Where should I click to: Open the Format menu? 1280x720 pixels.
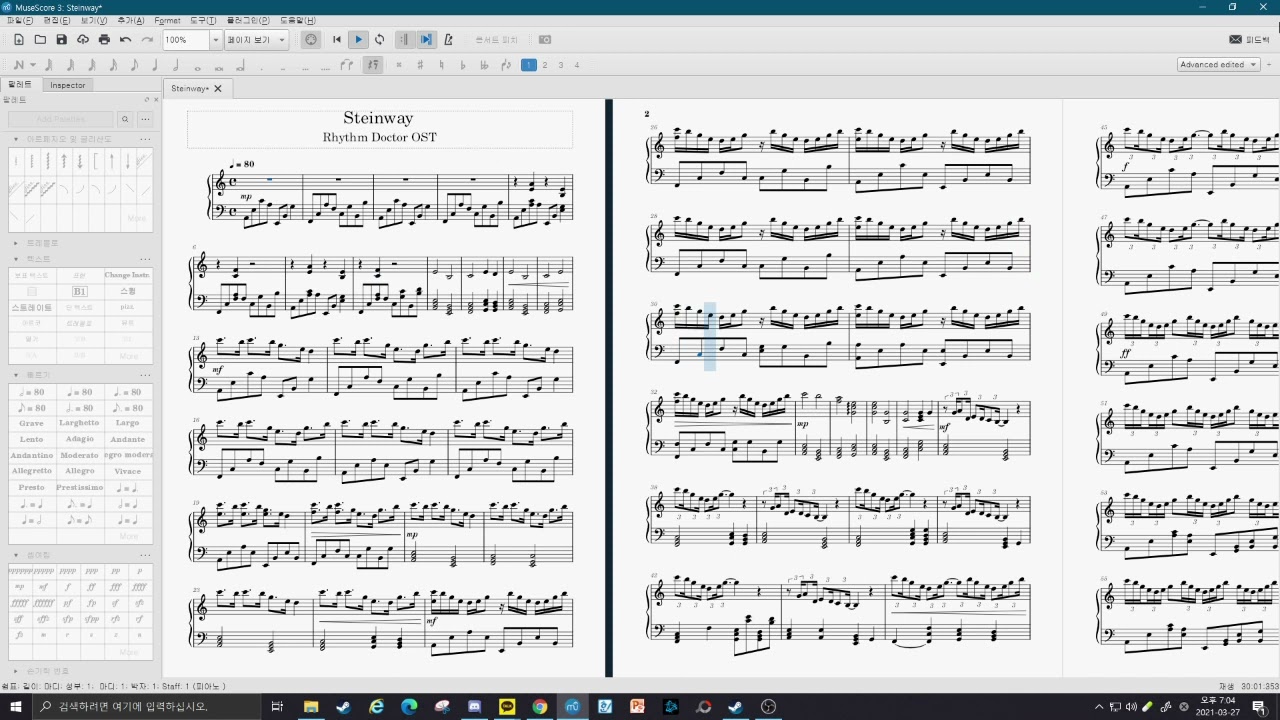coord(168,20)
